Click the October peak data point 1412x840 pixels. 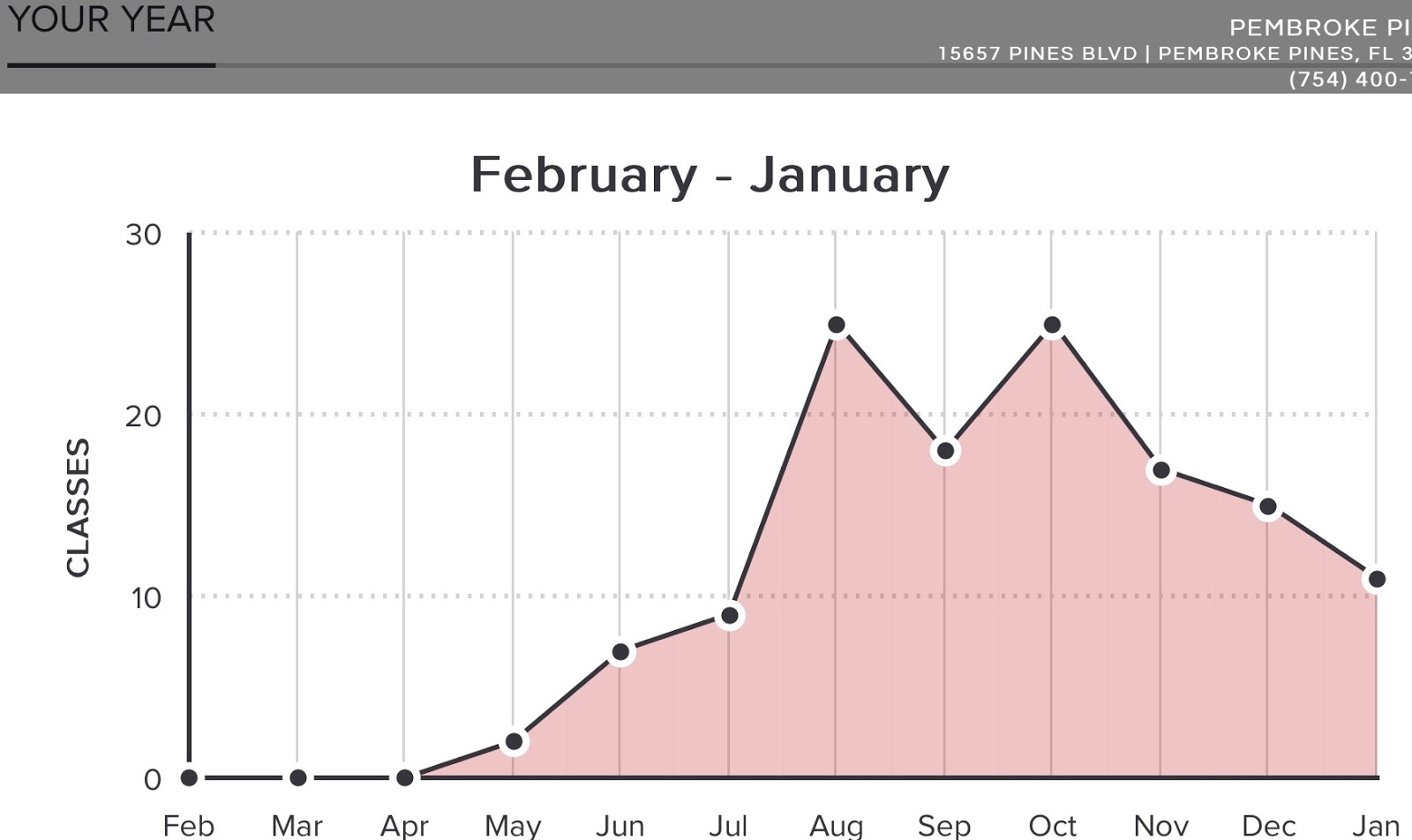(1052, 326)
